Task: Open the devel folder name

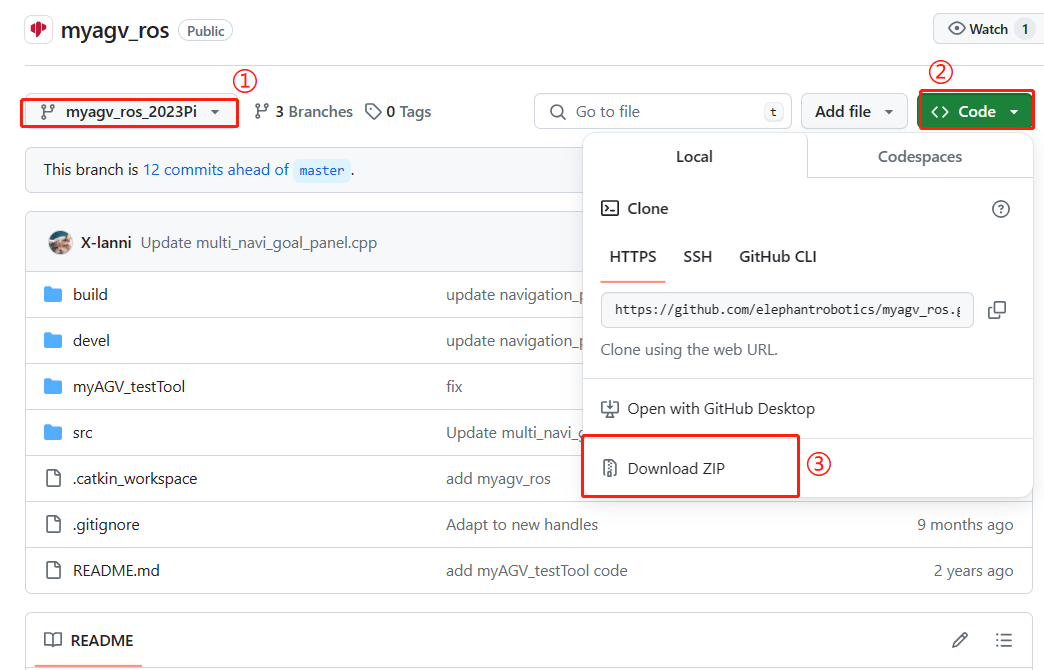Action: point(91,340)
